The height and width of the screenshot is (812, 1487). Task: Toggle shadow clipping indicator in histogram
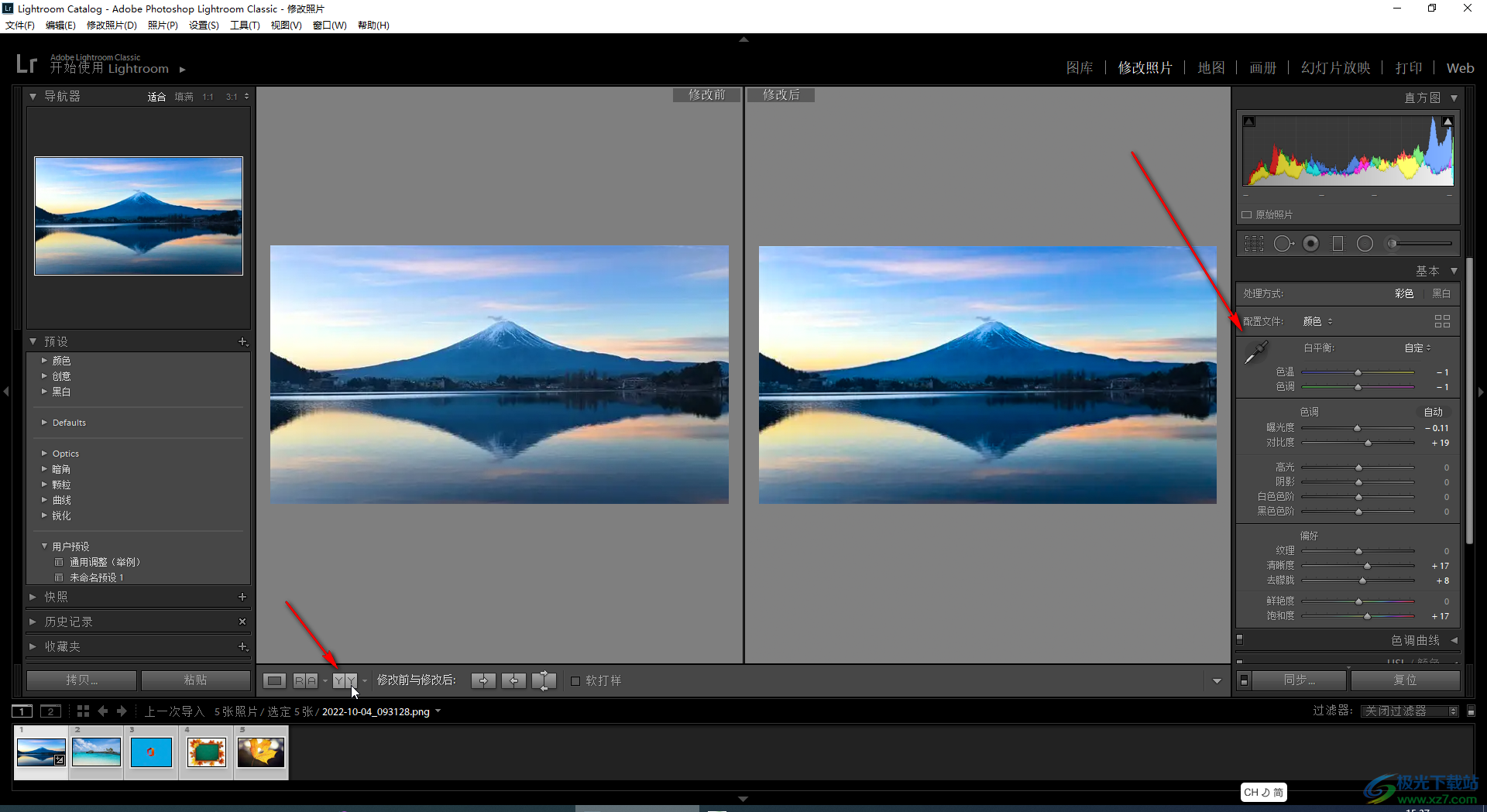(1249, 122)
